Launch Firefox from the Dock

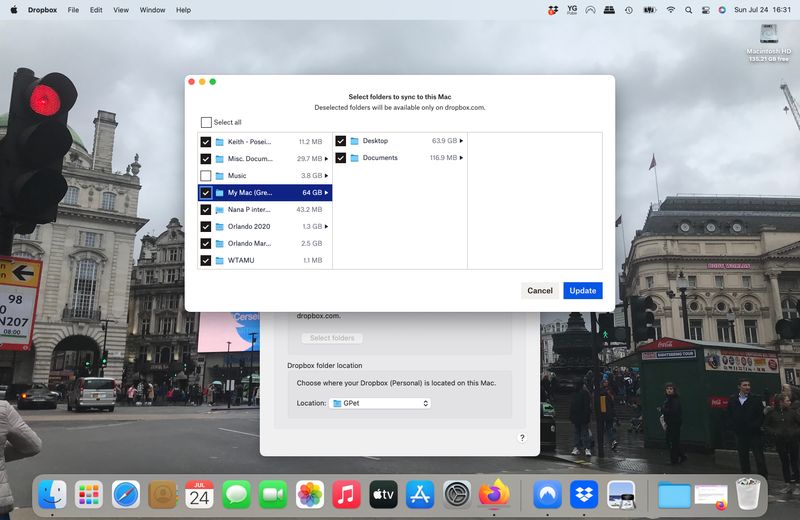point(494,494)
